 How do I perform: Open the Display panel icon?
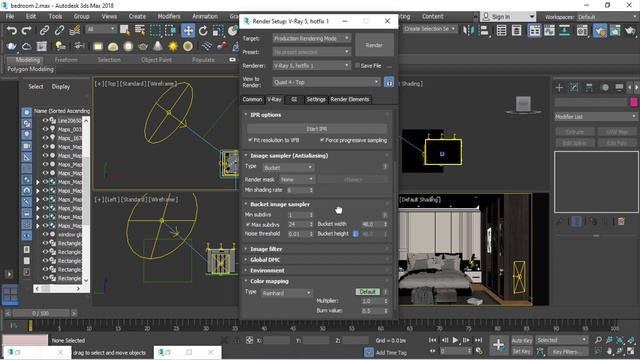click(619, 87)
